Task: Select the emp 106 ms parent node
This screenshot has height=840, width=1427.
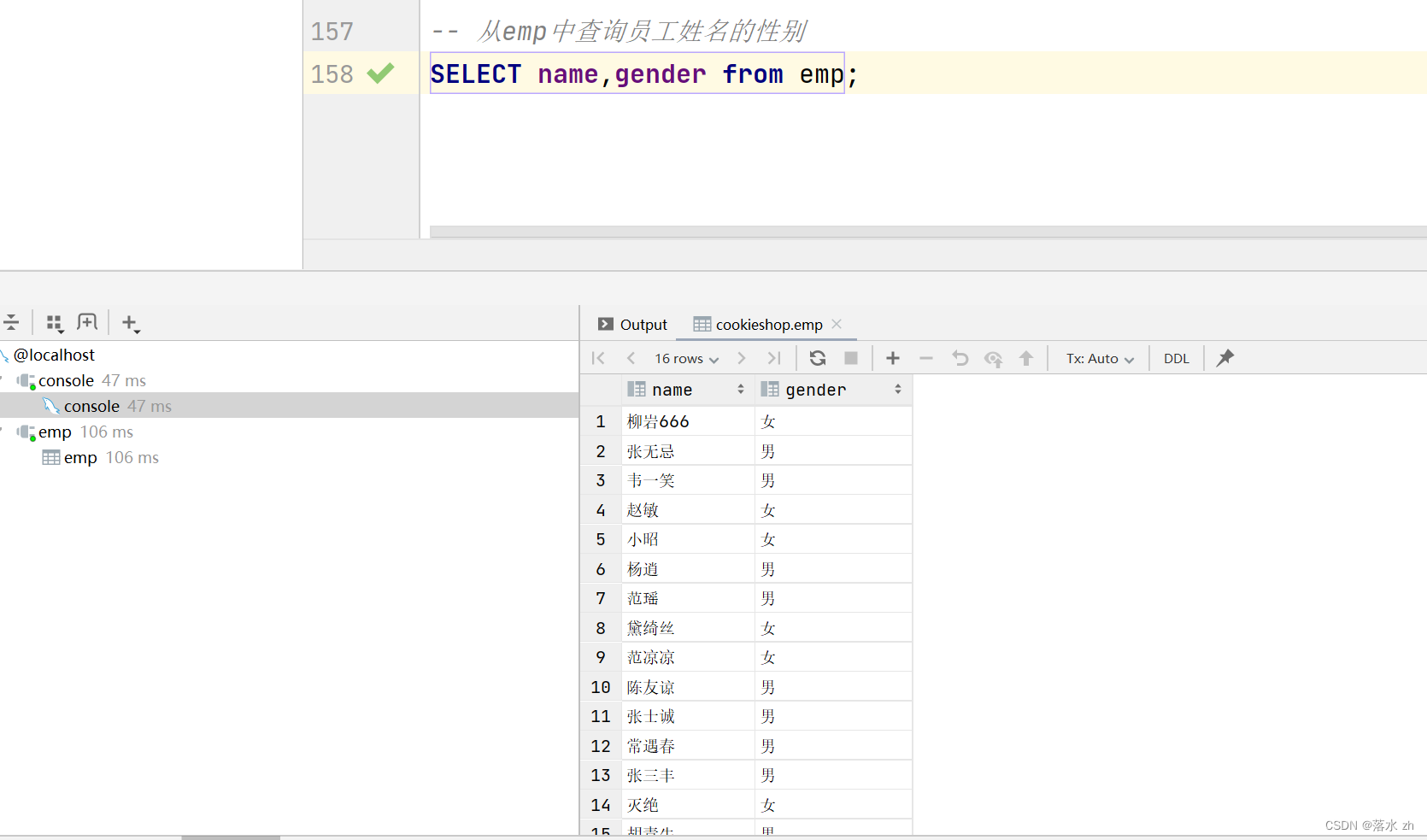Action: 85,432
